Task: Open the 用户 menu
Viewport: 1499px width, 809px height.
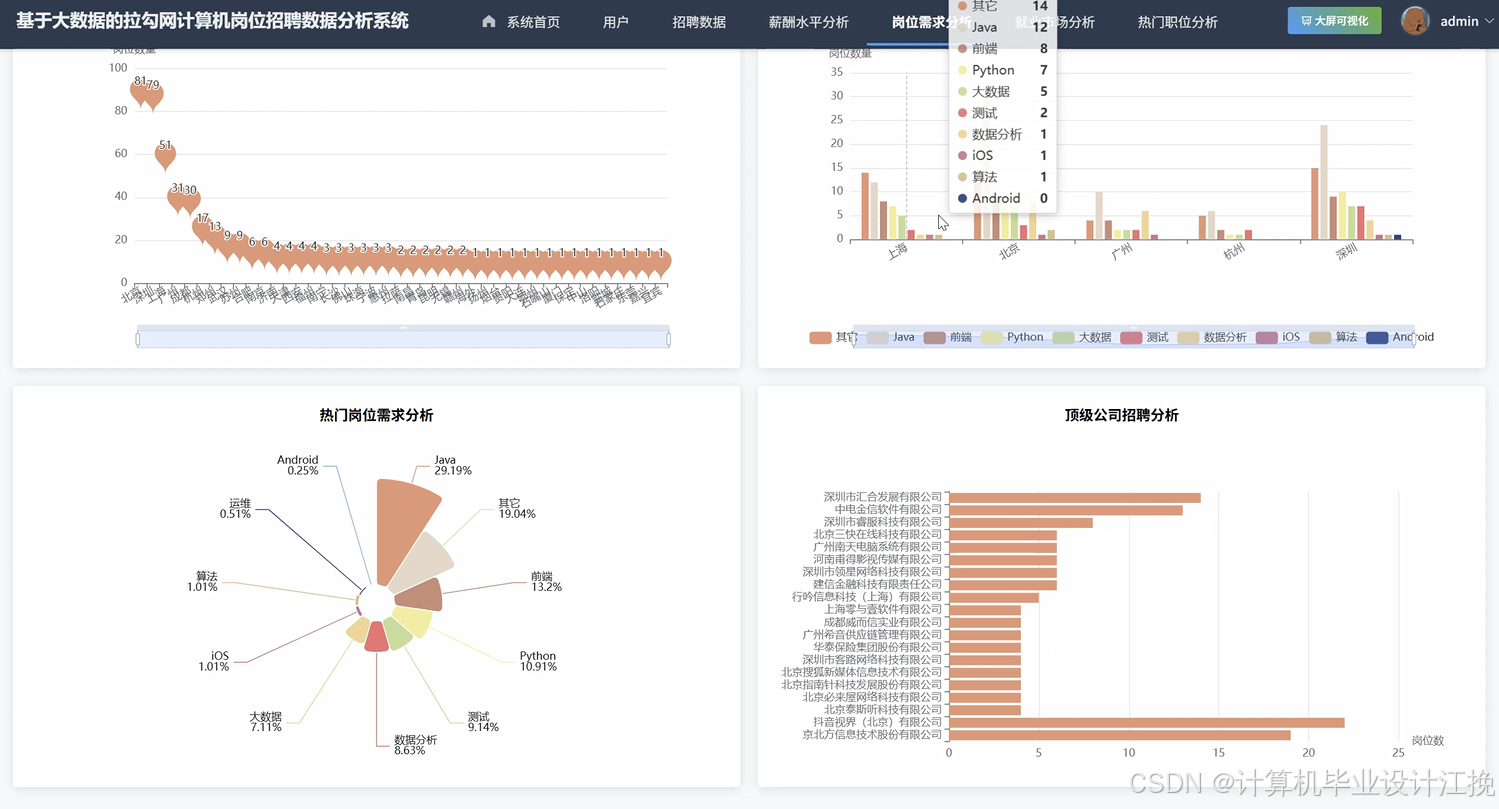Action: click(x=615, y=20)
